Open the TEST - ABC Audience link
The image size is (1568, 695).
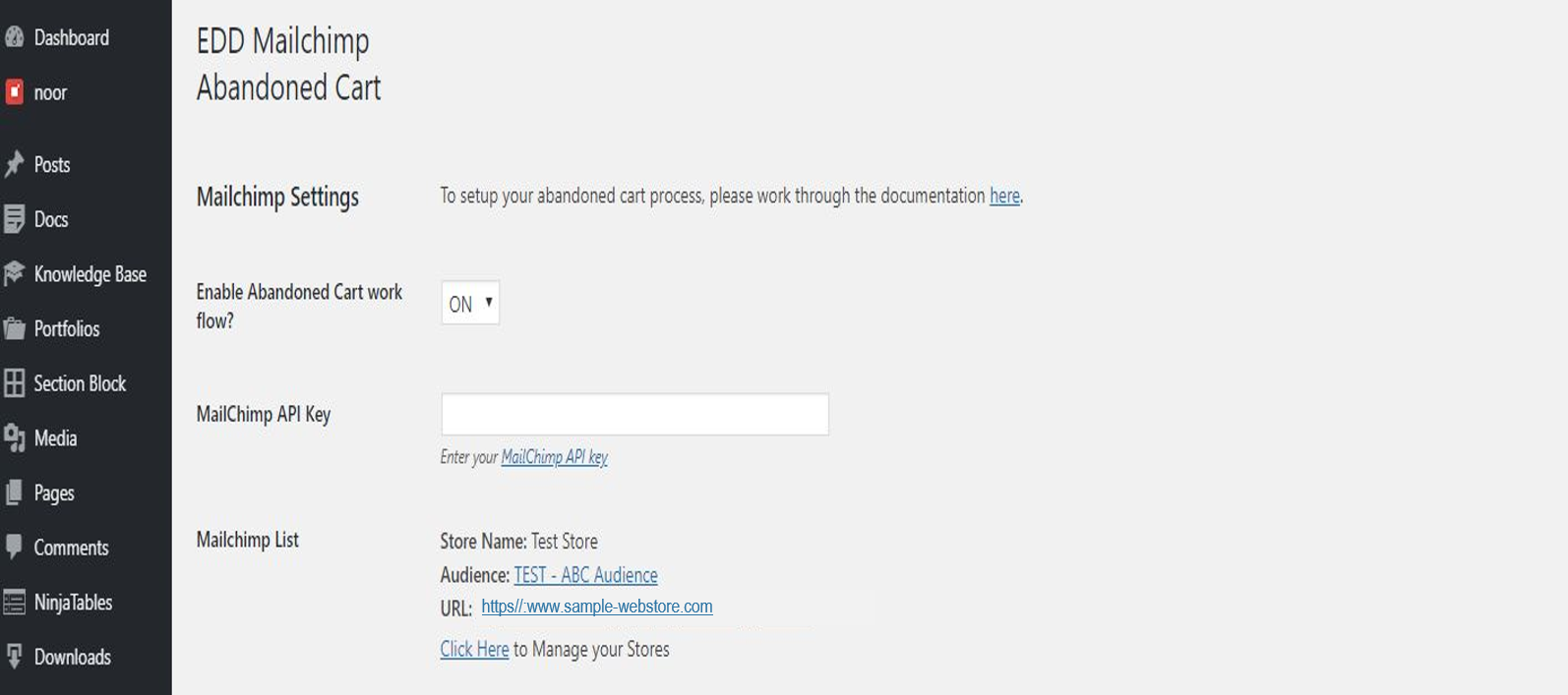click(586, 575)
